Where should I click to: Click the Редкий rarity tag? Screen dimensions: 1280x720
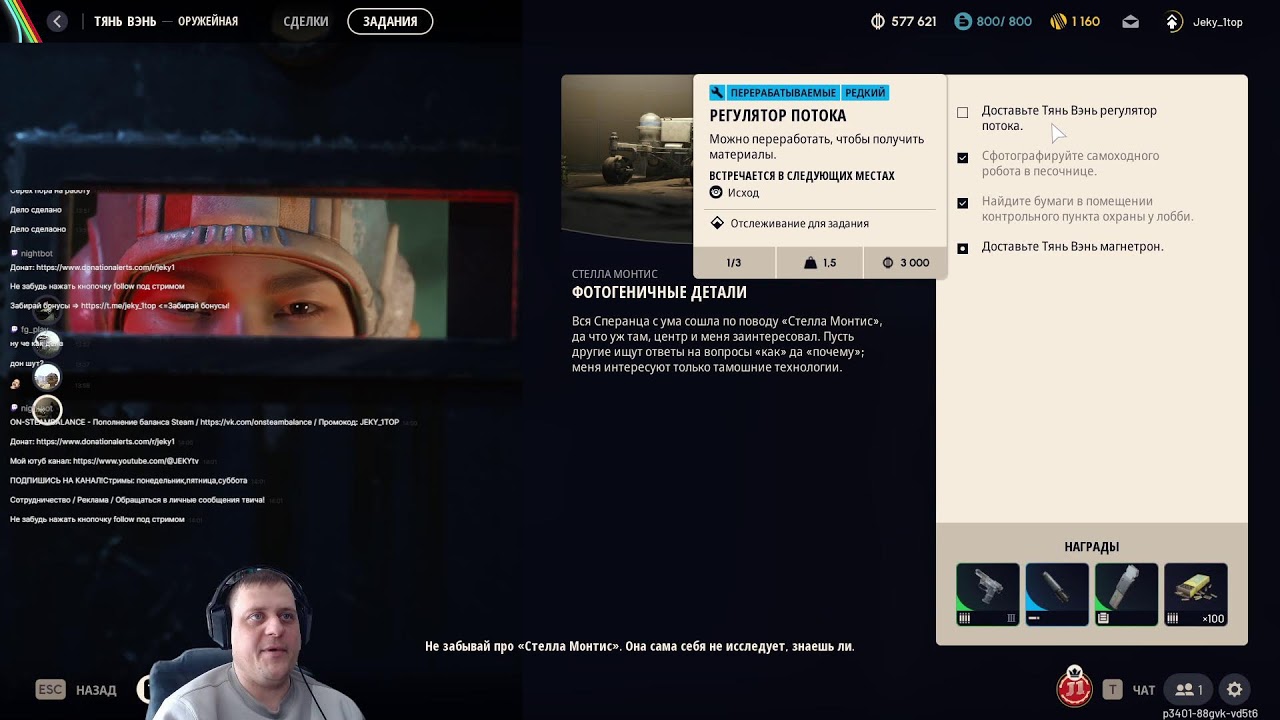coord(865,93)
